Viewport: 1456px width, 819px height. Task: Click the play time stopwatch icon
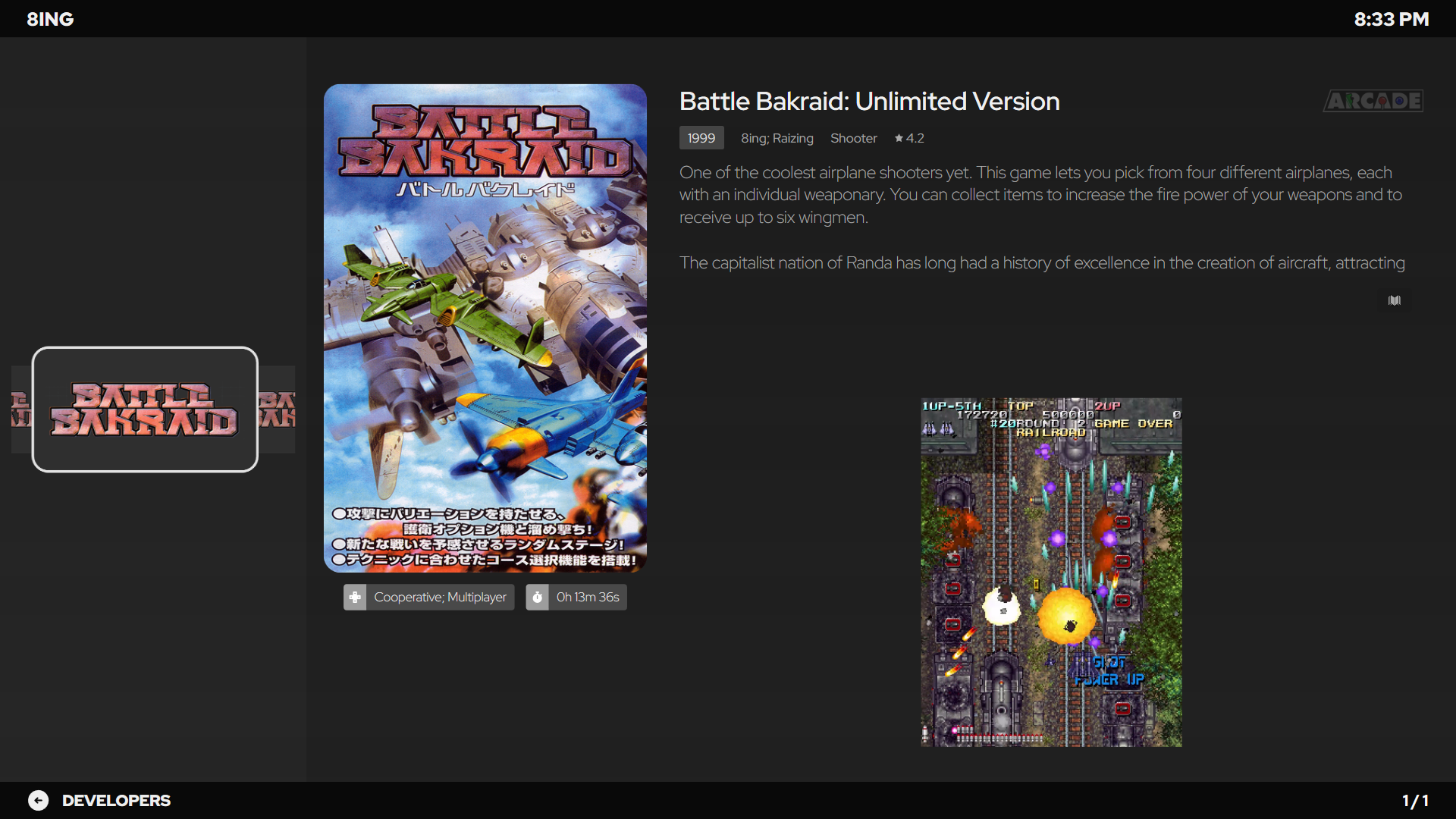point(538,597)
